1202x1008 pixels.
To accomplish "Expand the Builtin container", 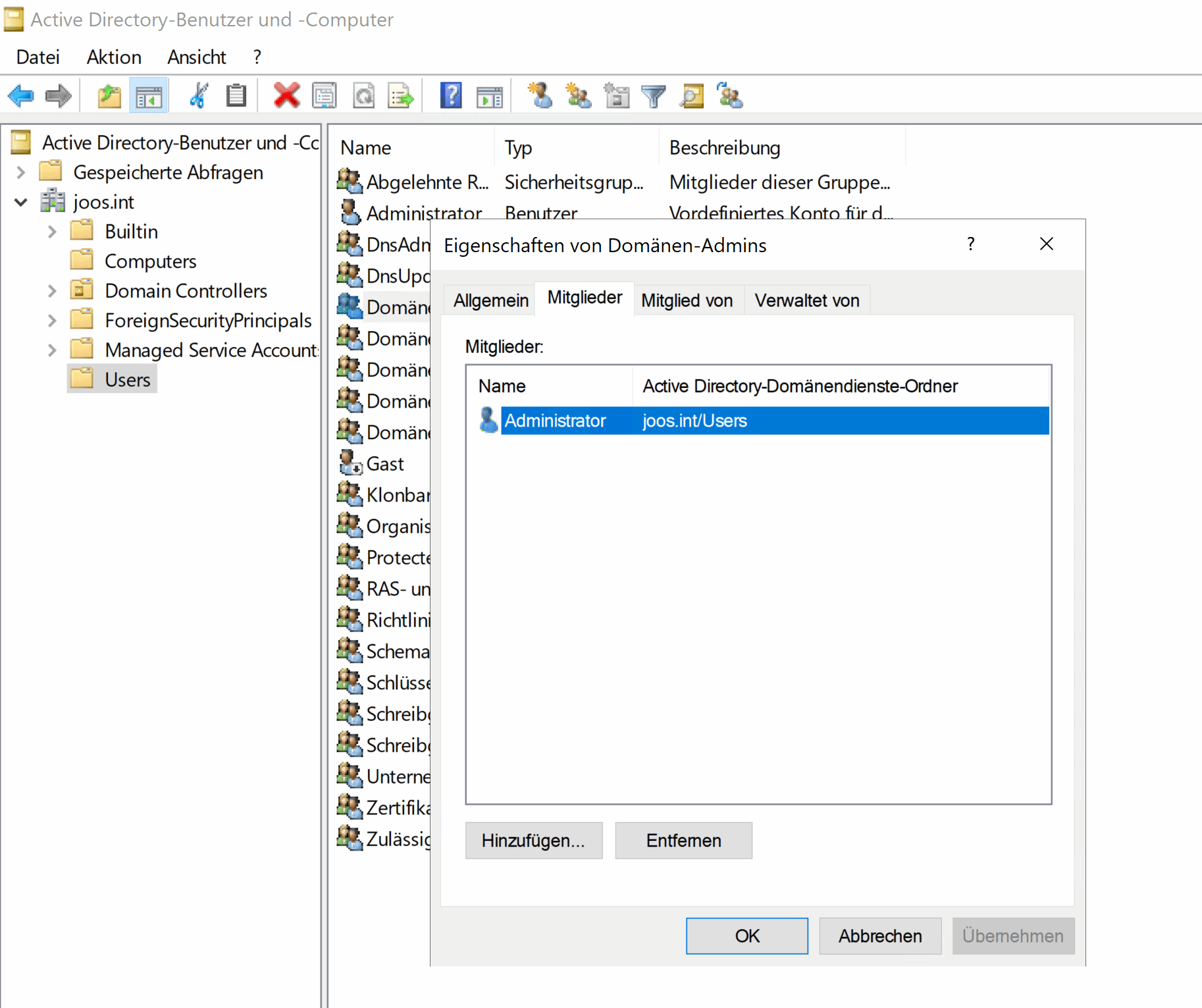I will click(x=52, y=231).
